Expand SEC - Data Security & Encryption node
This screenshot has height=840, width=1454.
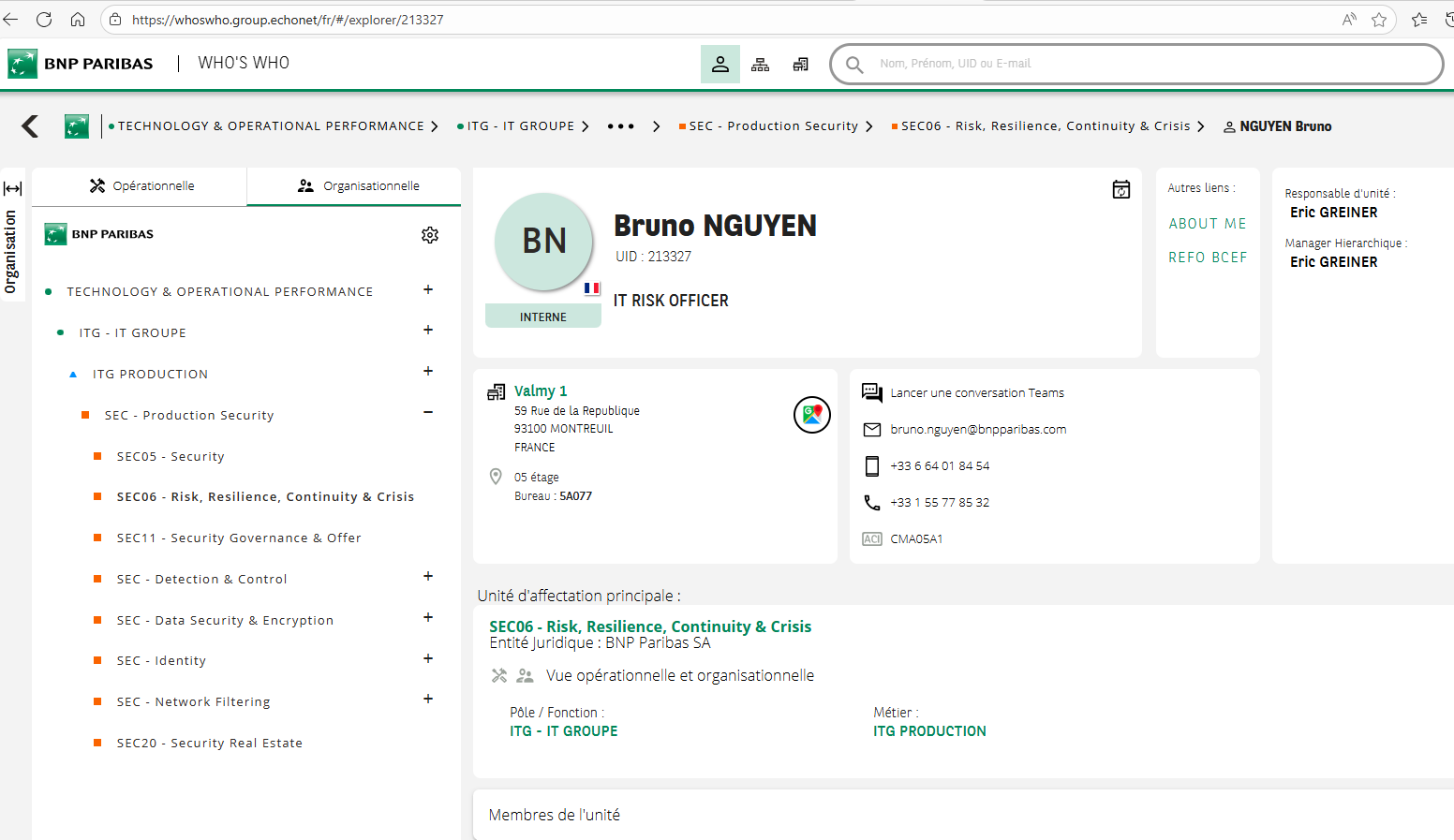point(428,618)
